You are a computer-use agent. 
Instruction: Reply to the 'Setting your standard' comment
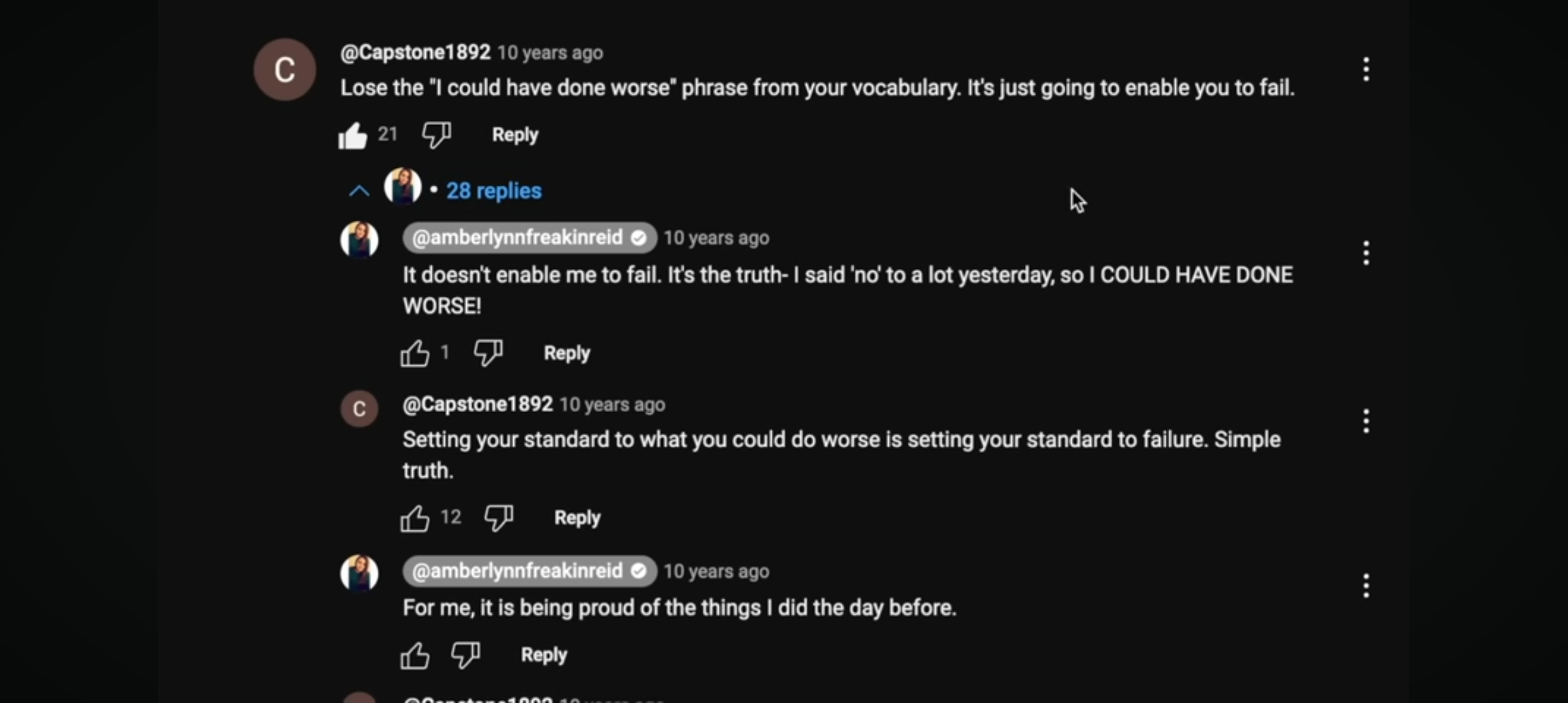tap(577, 517)
